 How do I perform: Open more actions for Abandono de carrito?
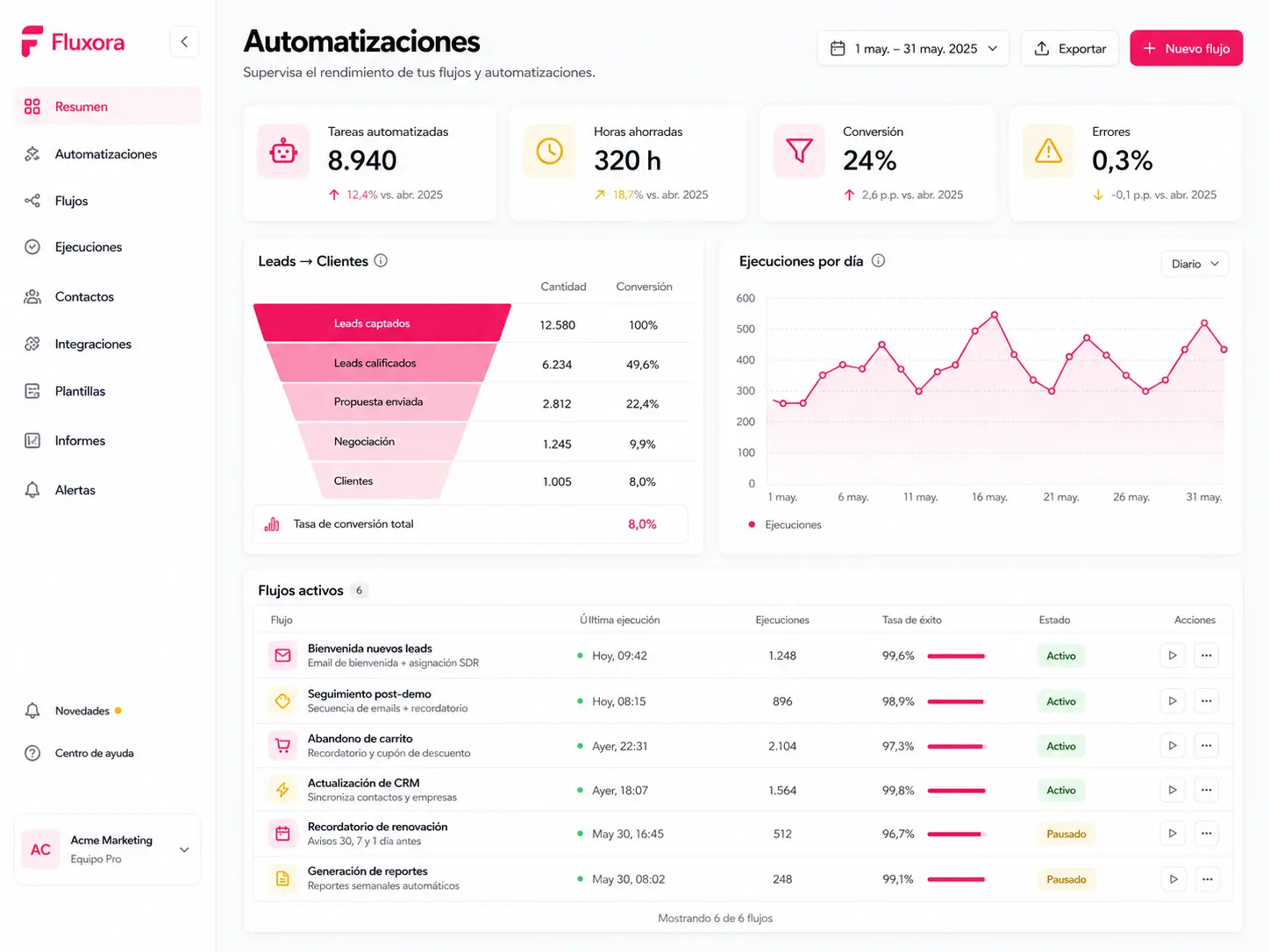pos(1207,745)
